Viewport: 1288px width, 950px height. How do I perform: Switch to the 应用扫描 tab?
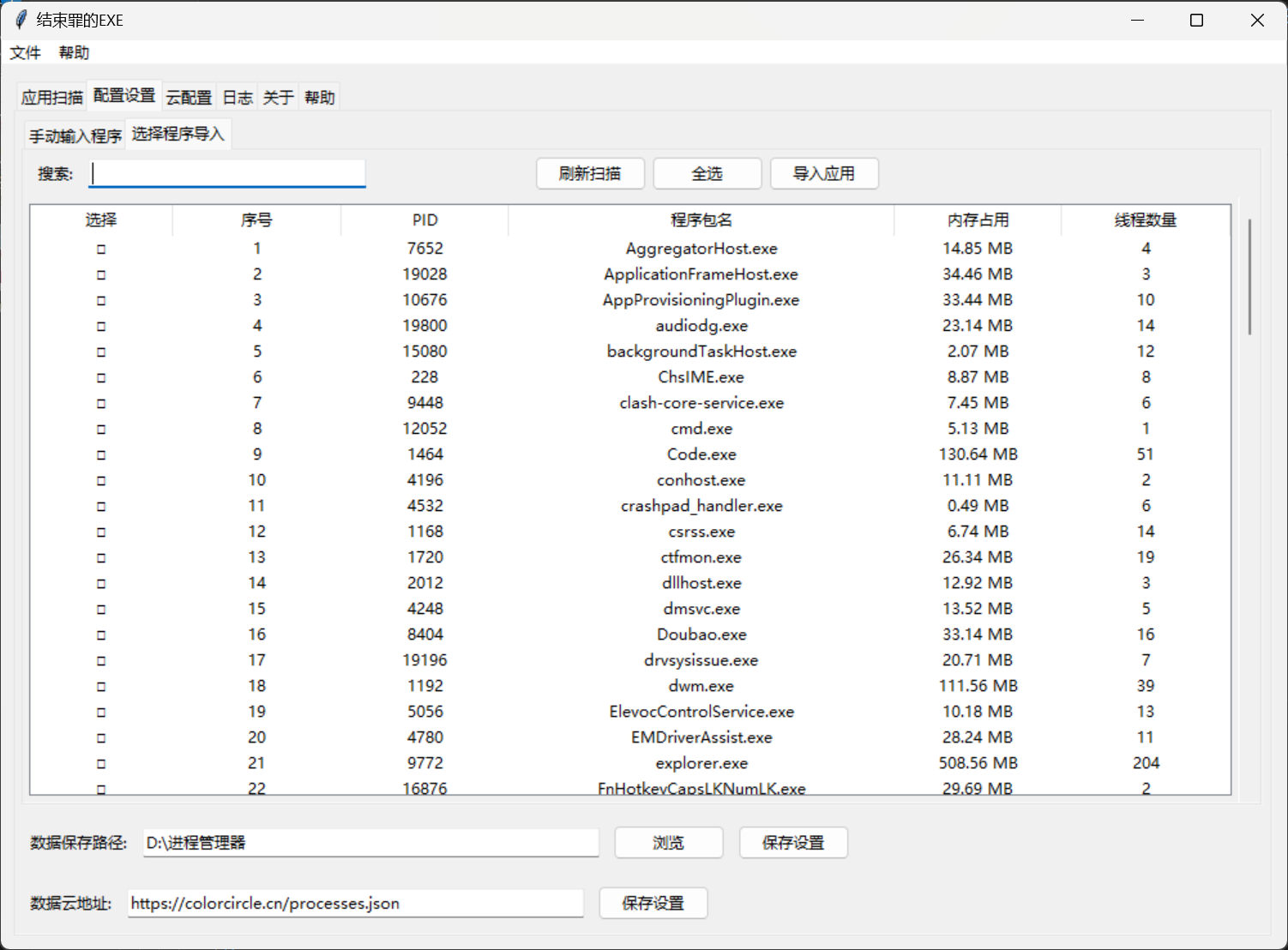[x=52, y=98]
